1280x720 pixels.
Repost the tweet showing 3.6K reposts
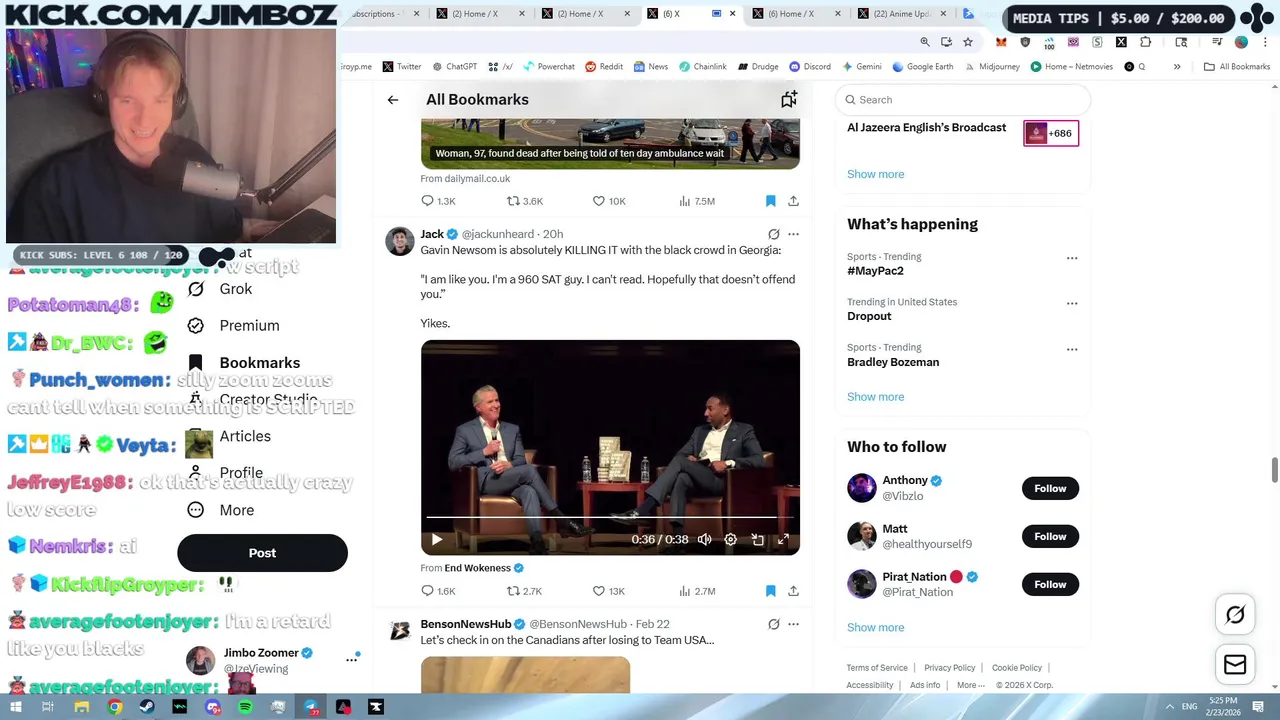point(525,201)
